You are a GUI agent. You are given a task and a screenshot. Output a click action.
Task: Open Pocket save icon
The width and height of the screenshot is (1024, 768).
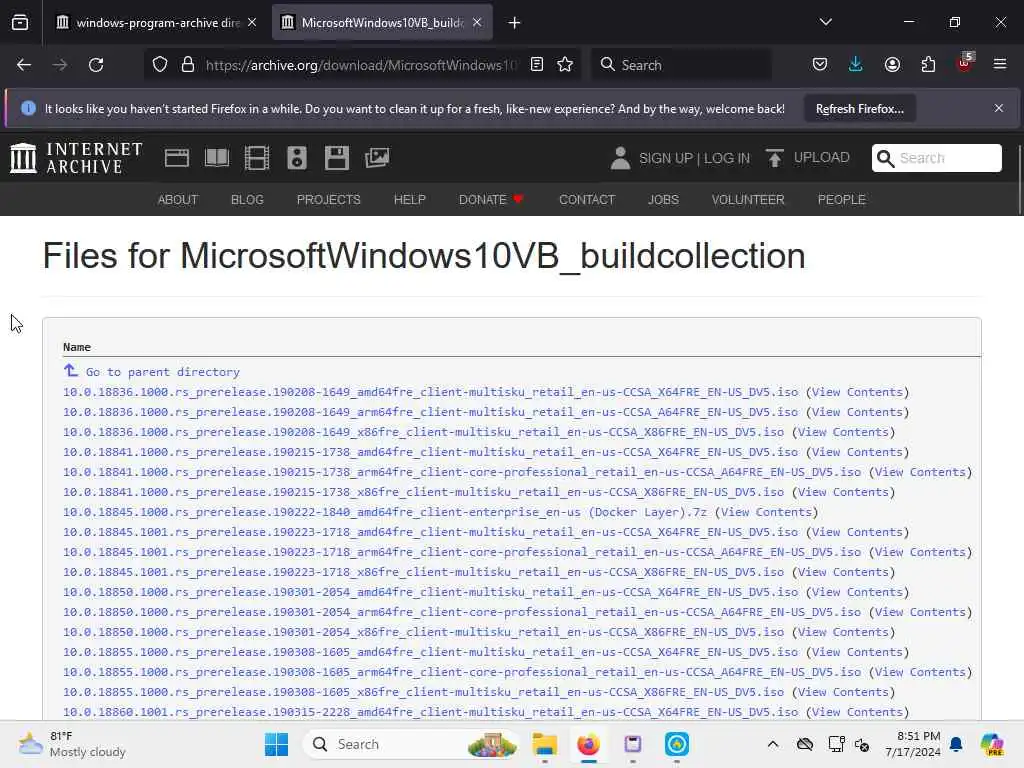pyautogui.click(x=820, y=65)
